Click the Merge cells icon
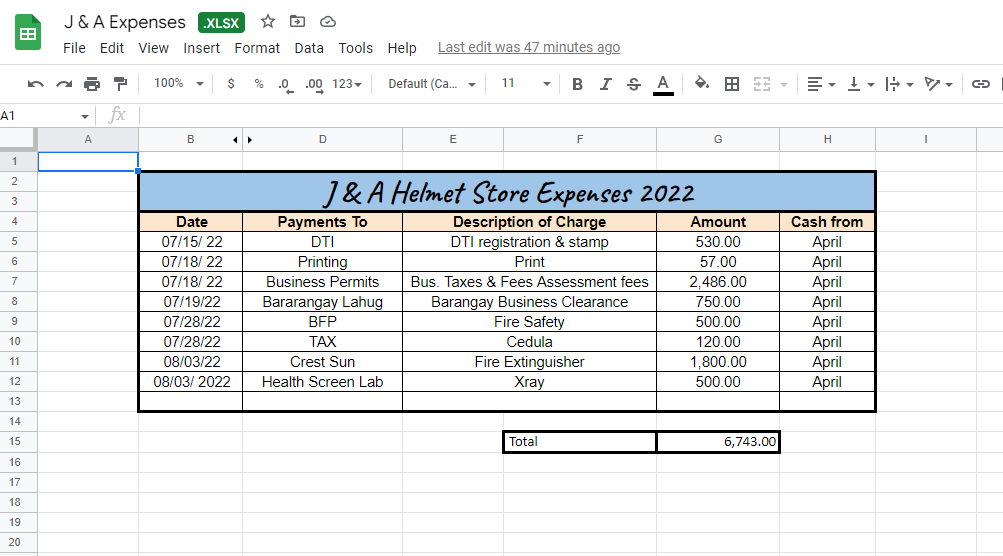The image size is (1003, 556). tap(761, 84)
